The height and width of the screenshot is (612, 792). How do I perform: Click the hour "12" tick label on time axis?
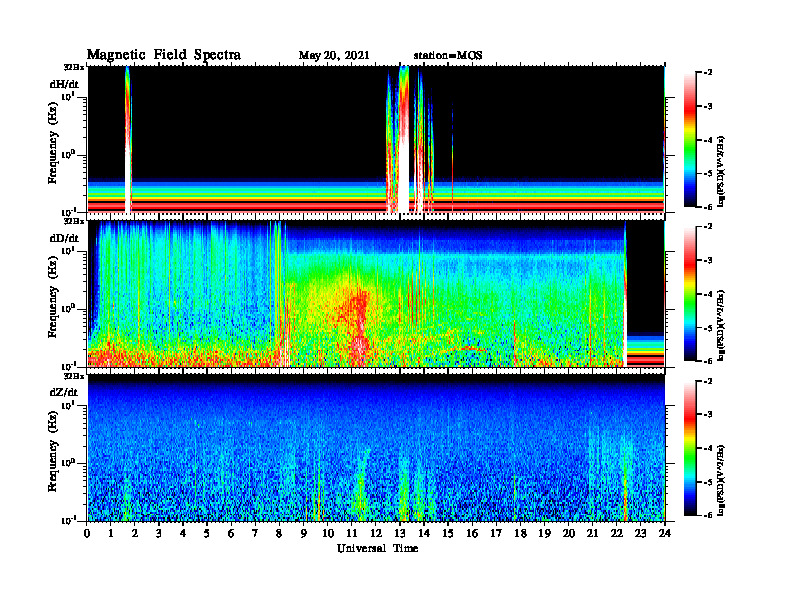click(376, 533)
